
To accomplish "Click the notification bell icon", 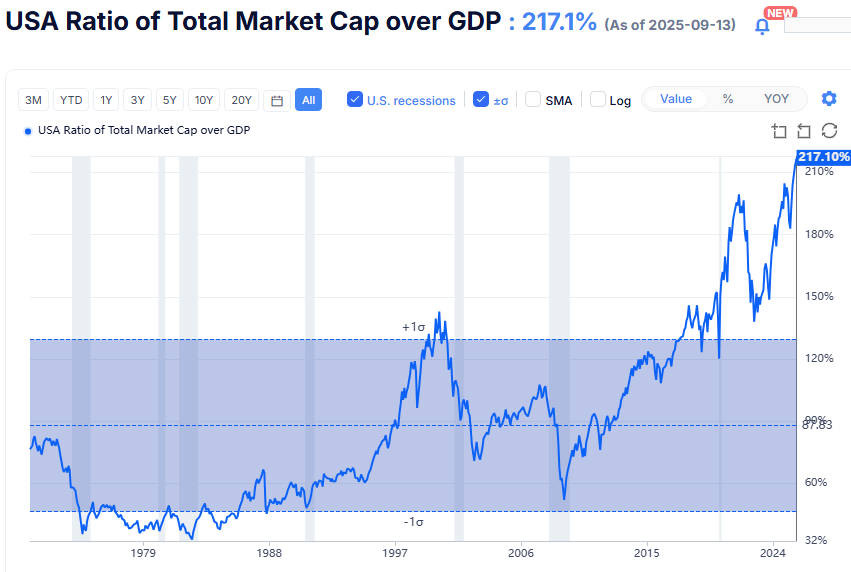I will click(762, 26).
